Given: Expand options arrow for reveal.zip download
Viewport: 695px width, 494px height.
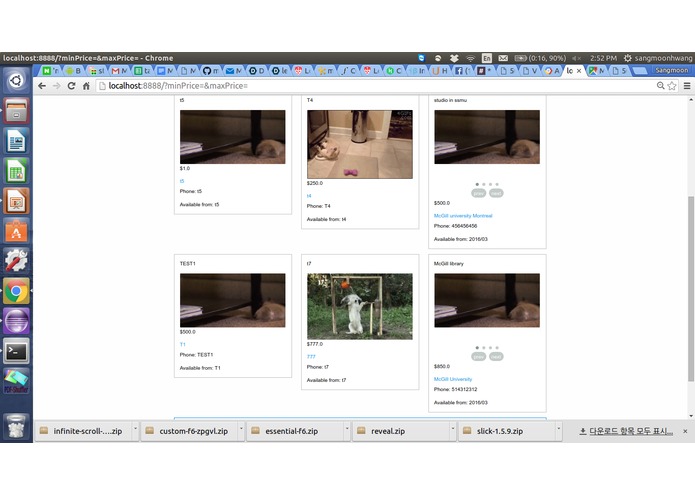Looking at the screenshot, I should click(453, 429).
